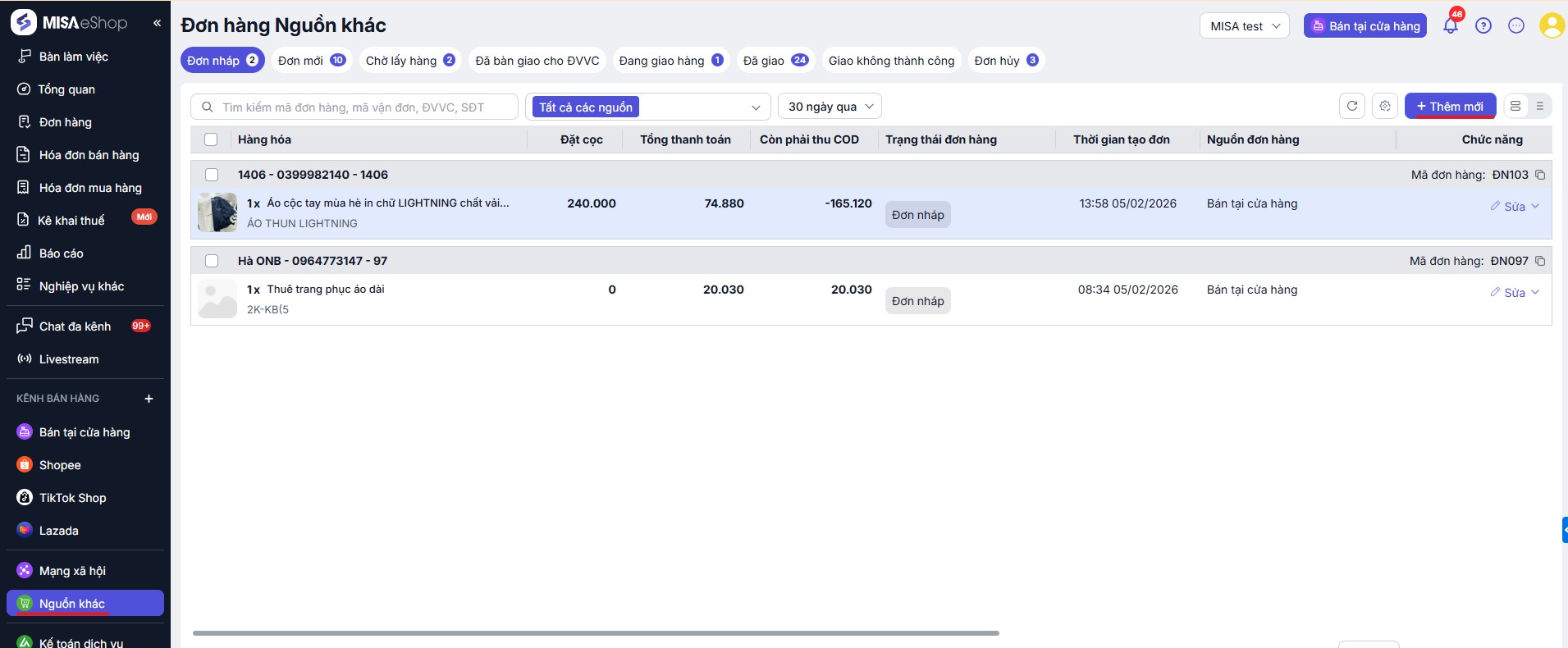Switch to the Đơn mới tab
Viewport: 1568px width, 648px height.
[x=311, y=60]
